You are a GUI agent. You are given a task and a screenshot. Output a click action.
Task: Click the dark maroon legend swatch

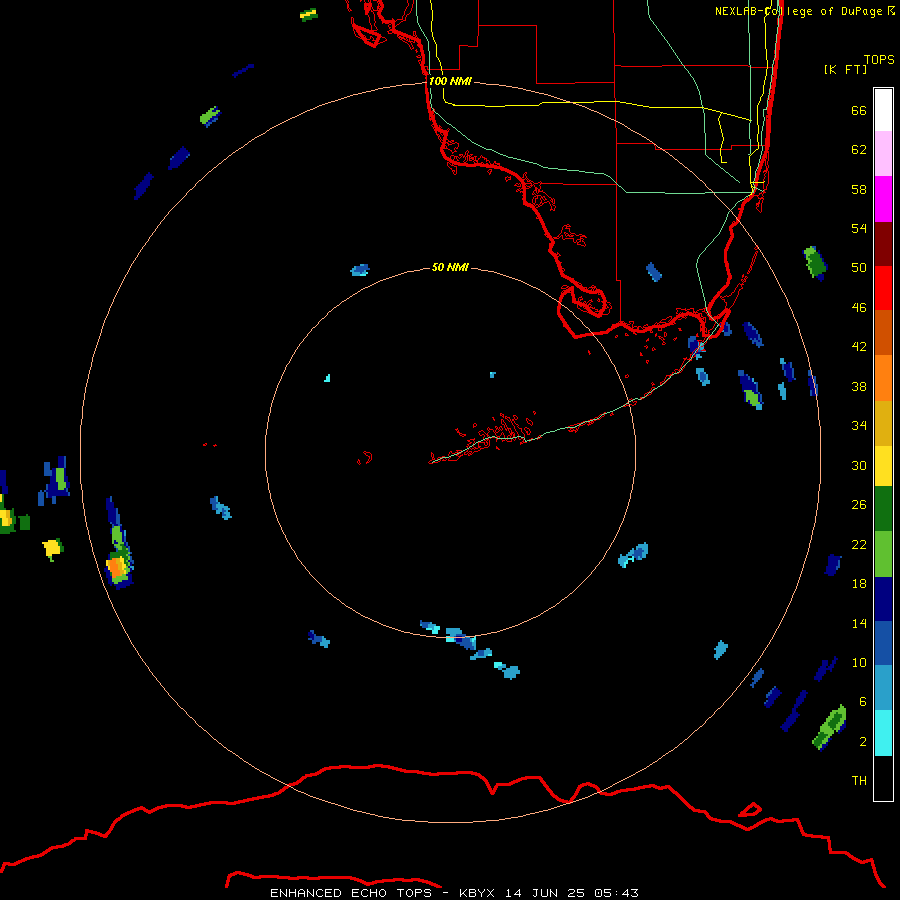[x=883, y=244]
